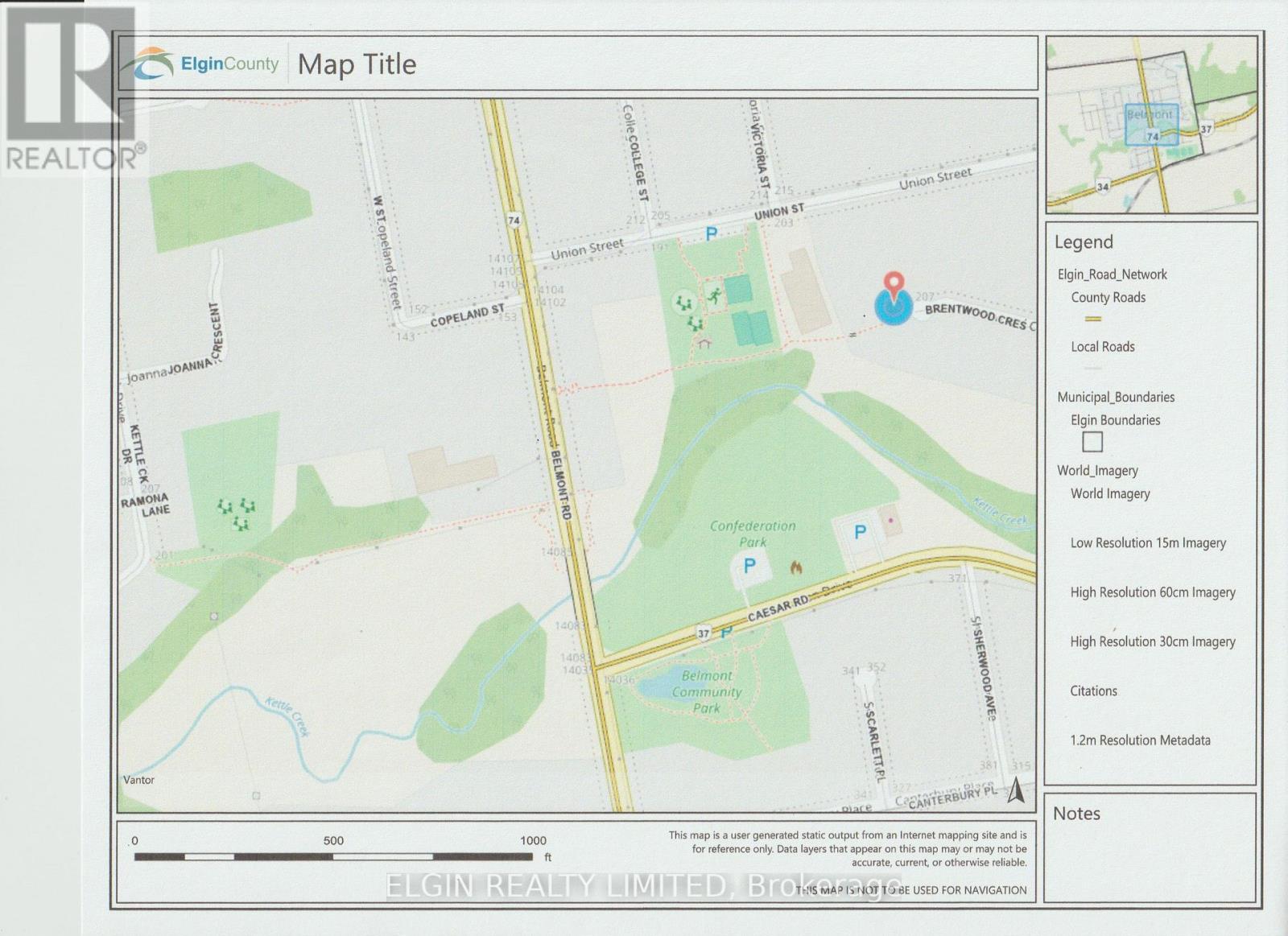
Task: Click the Union Street parking P icon
Action: tap(711, 234)
